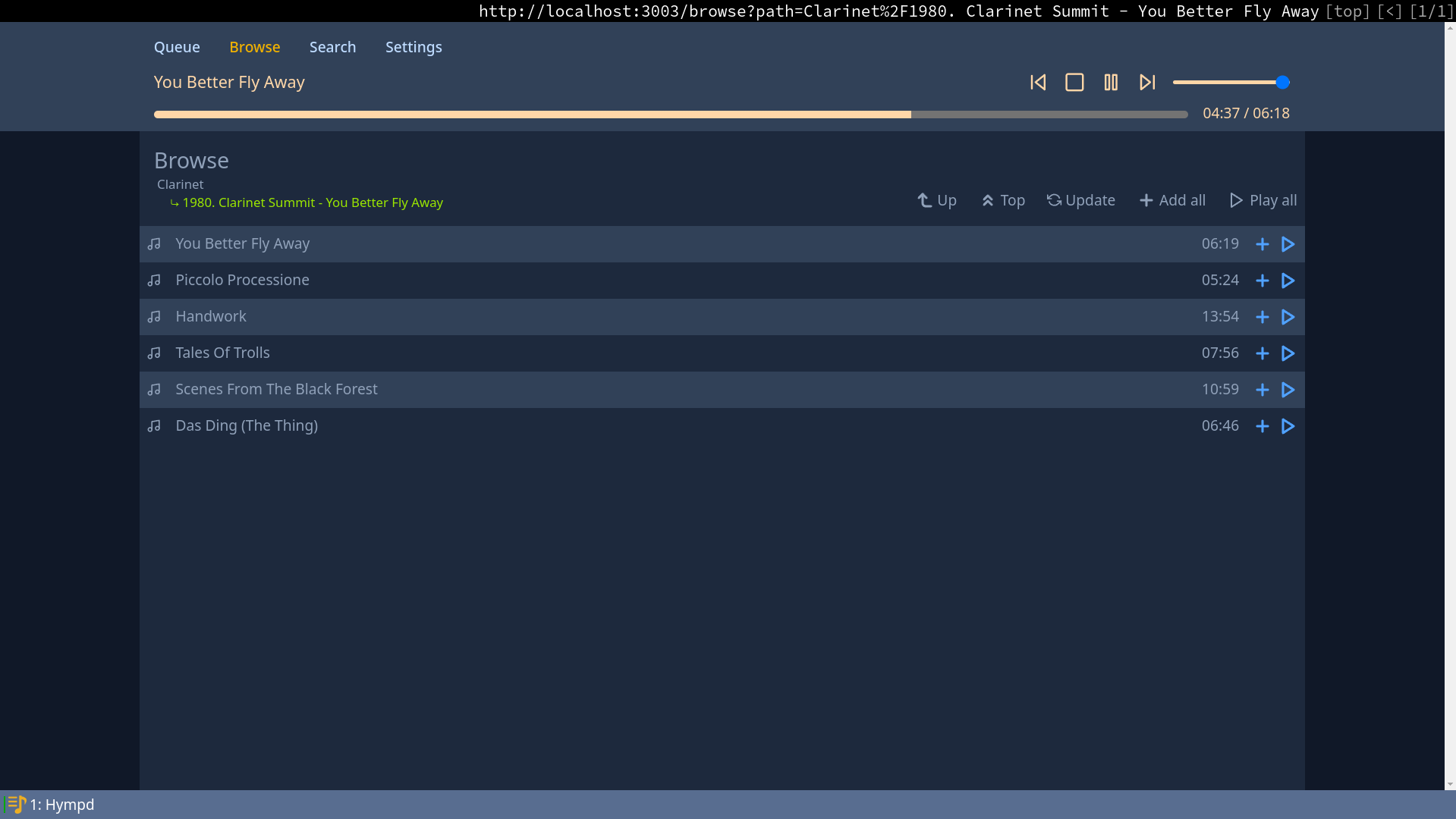Viewport: 1456px width, 819px height.
Task: Skip to the previous track
Action: click(x=1038, y=83)
